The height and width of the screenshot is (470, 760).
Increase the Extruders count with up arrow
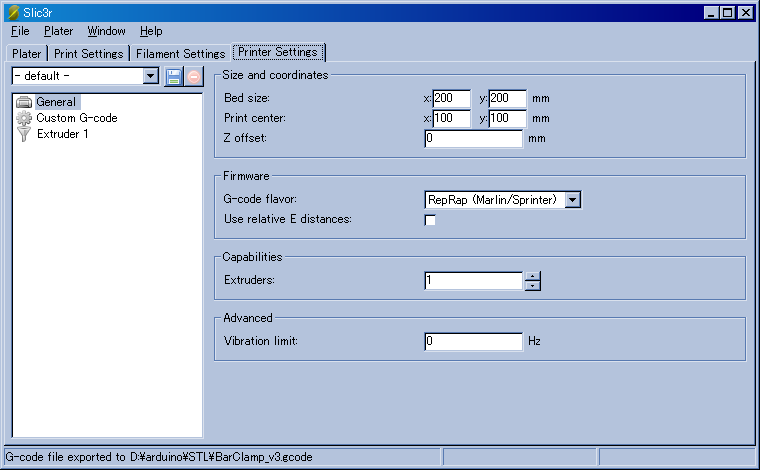(x=533, y=276)
